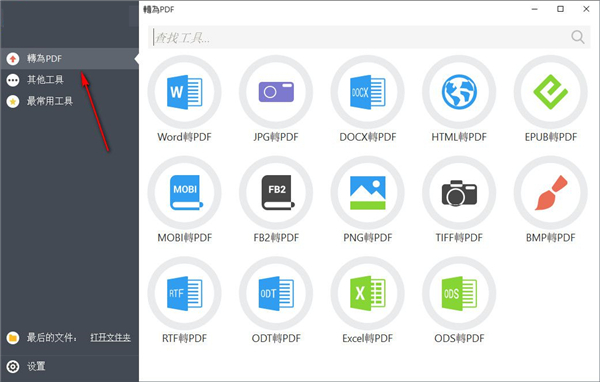
Task: Click the 'RTF轉PDF' label text
Action: pos(184,338)
